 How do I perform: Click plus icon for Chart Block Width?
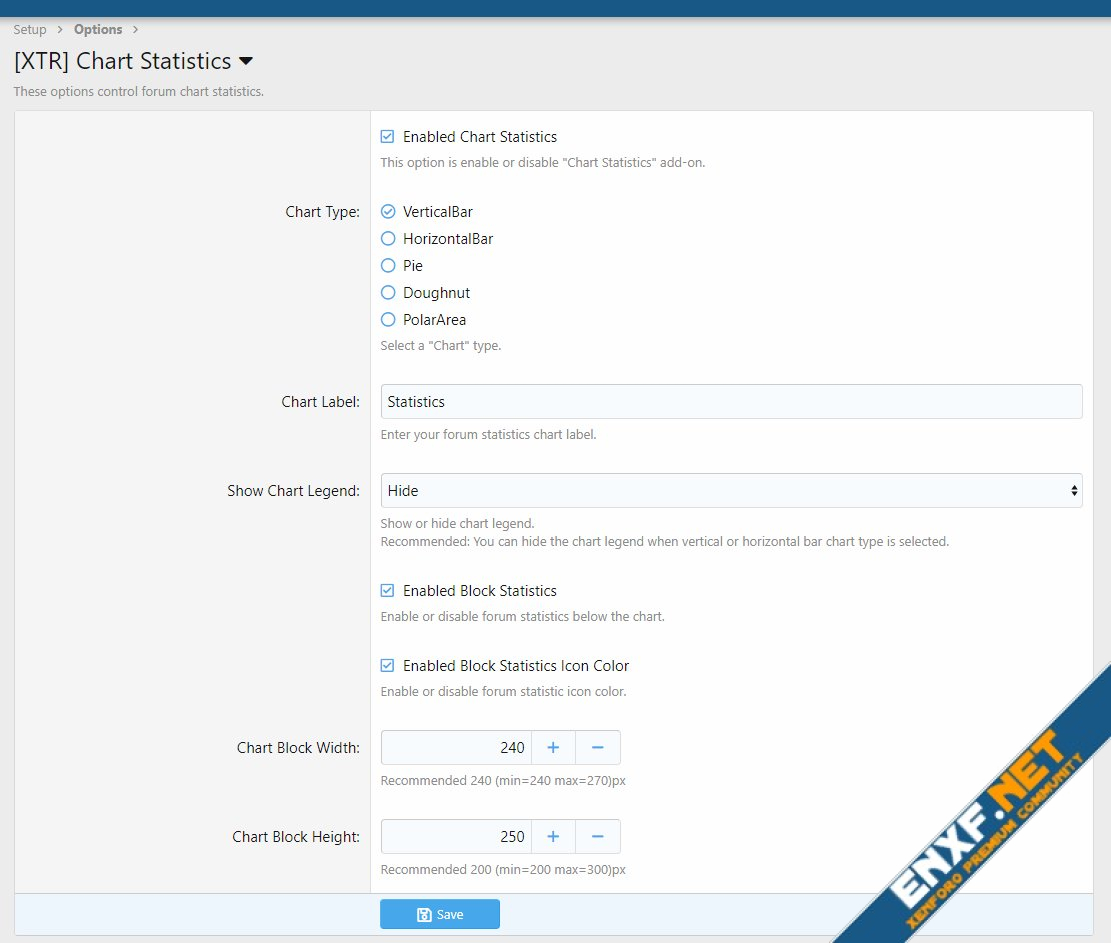point(553,748)
